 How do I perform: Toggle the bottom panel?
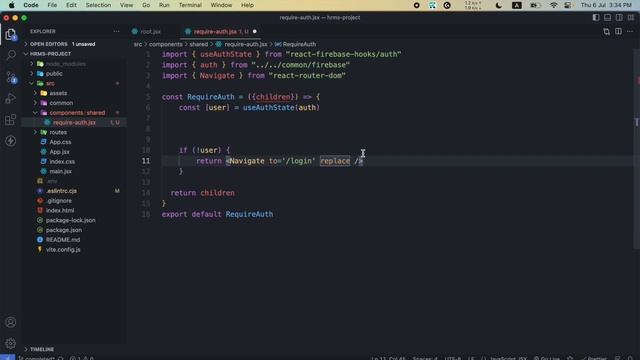pyautogui.click(x=608, y=18)
